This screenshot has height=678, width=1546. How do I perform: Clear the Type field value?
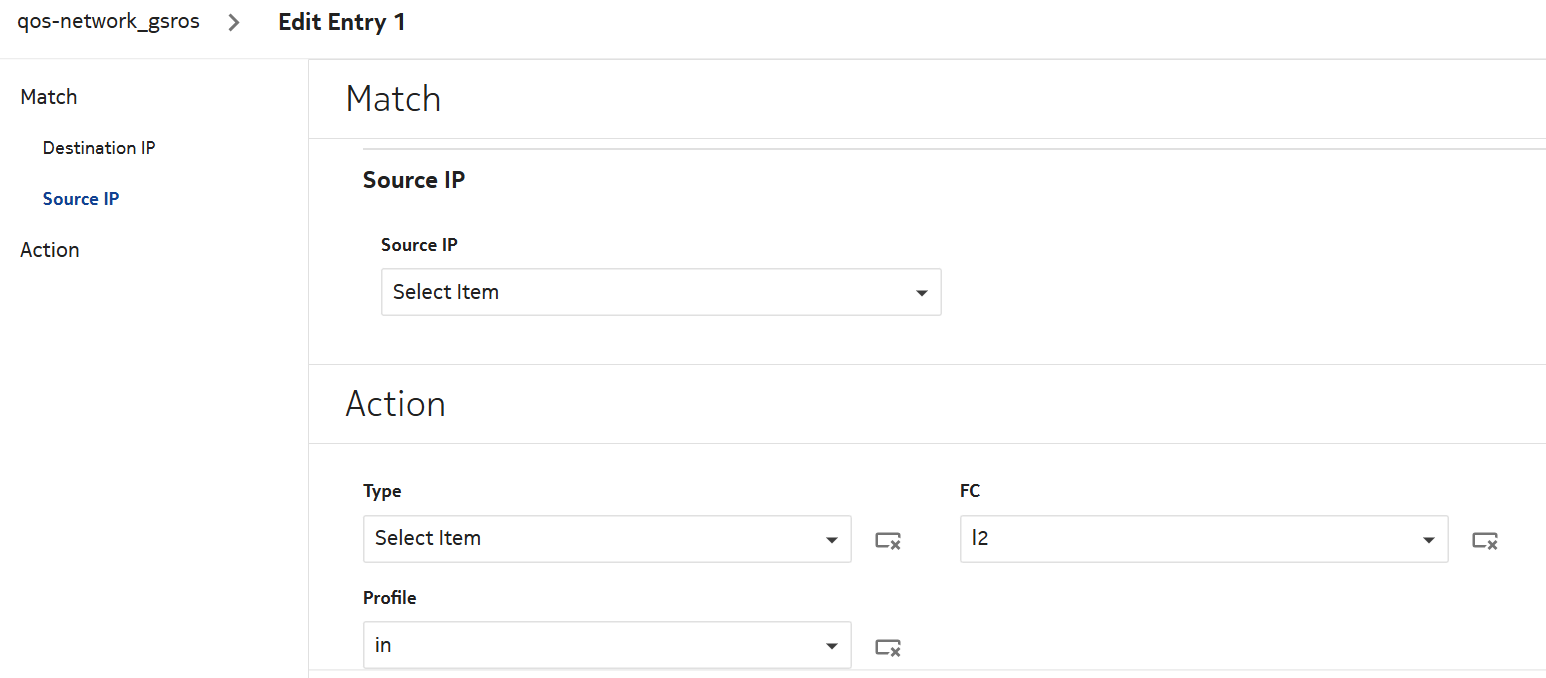(x=888, y=541)
